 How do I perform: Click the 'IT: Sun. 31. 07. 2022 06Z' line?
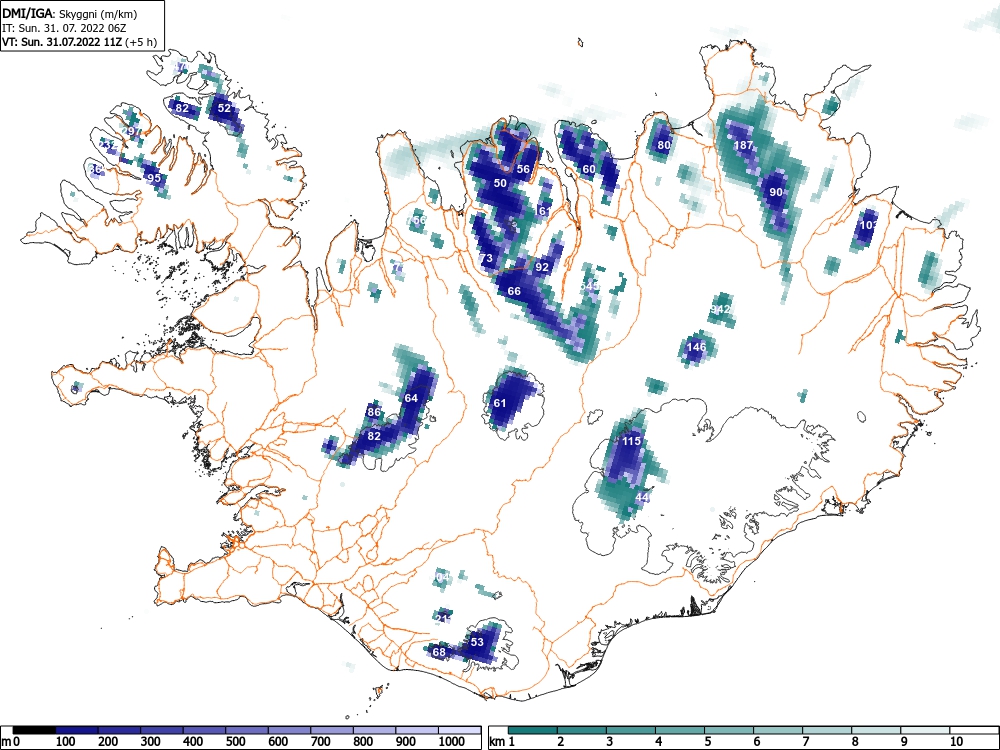[65, 28]
